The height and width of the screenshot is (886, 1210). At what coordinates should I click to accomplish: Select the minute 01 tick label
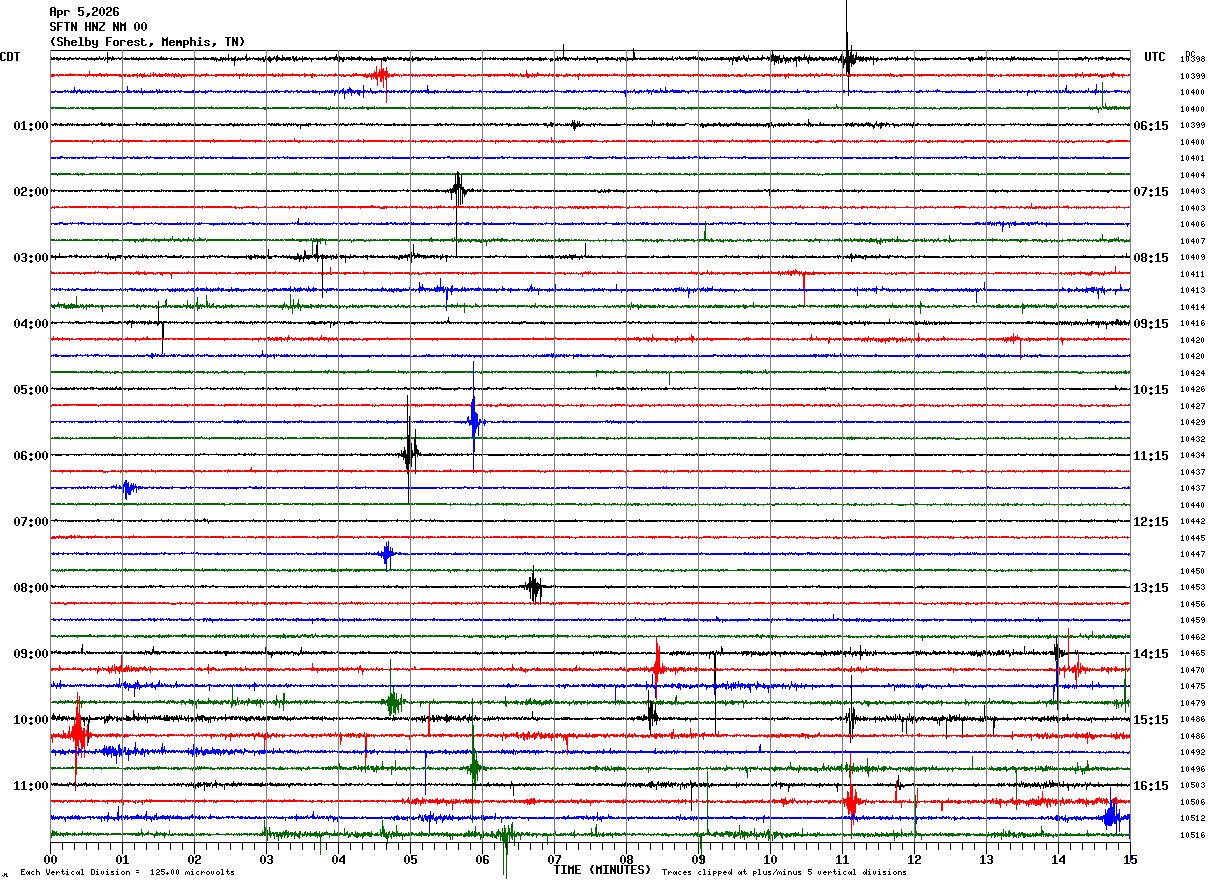(122, 859)
